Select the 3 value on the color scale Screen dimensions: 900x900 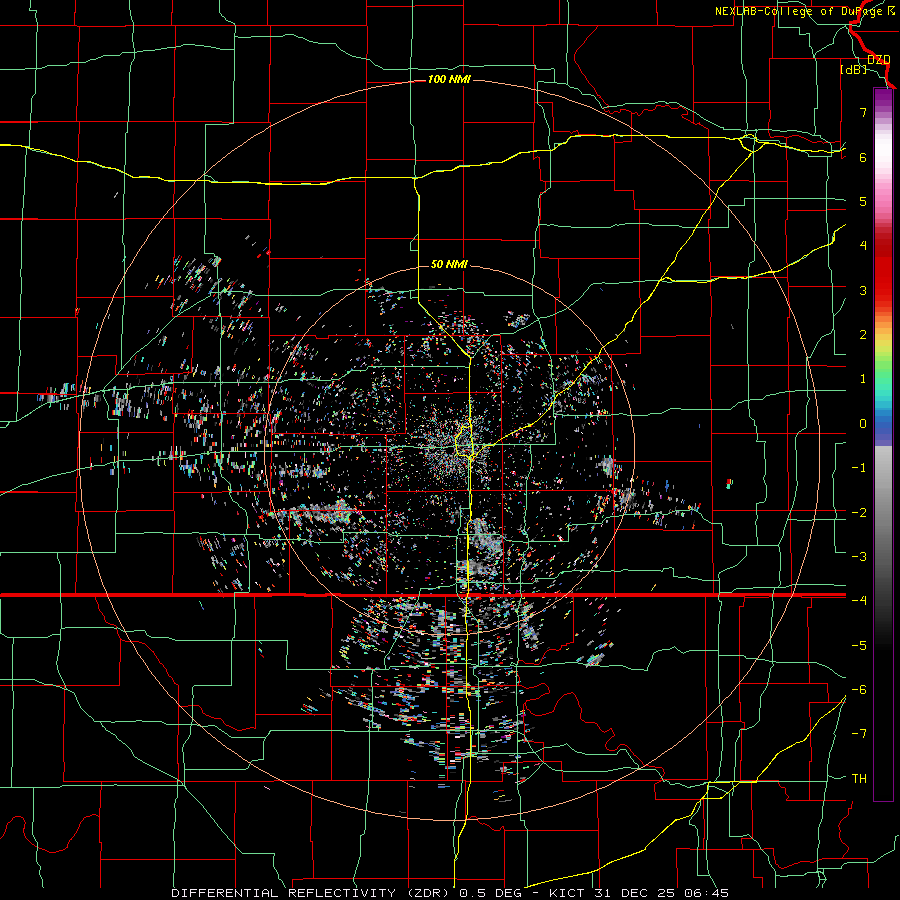pos(863,290)
